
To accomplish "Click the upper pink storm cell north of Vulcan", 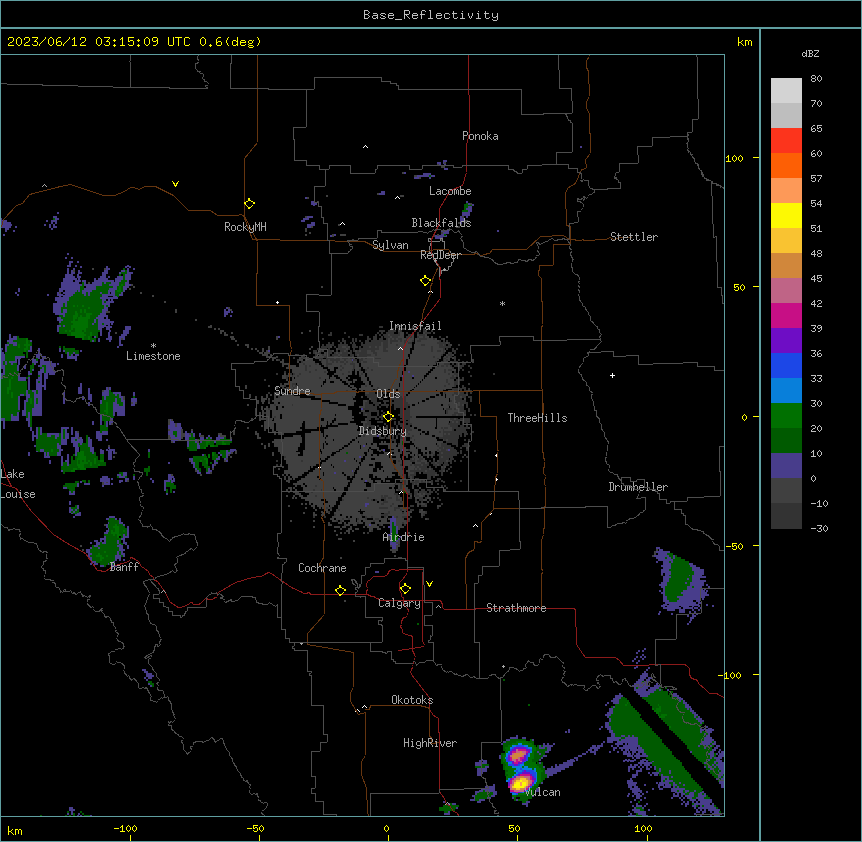I will point(518,756).
